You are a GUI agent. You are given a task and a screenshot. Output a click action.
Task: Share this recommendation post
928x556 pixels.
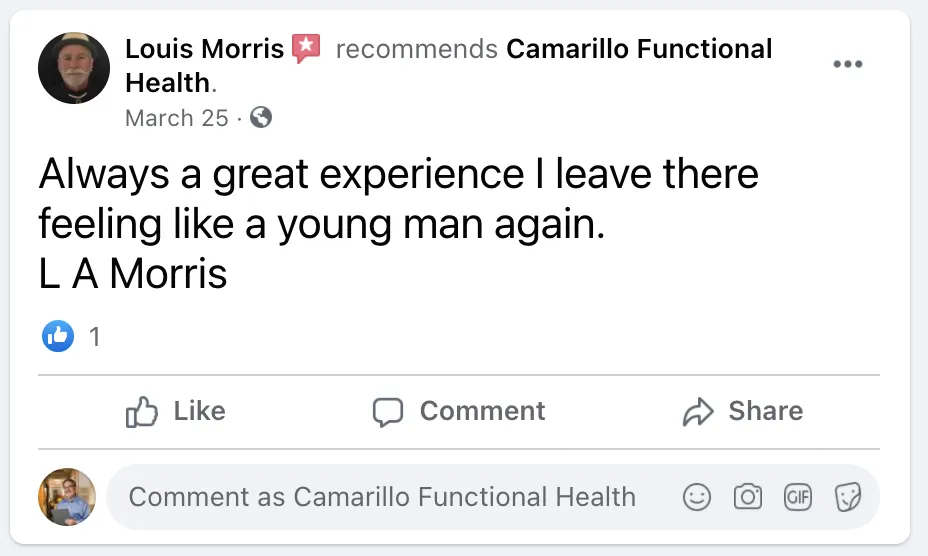742,411
